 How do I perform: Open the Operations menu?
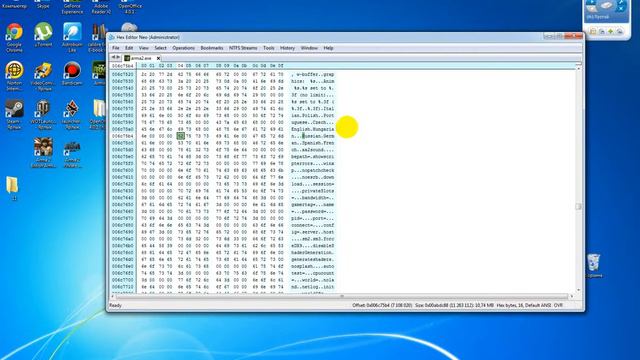tap(184, 48)
